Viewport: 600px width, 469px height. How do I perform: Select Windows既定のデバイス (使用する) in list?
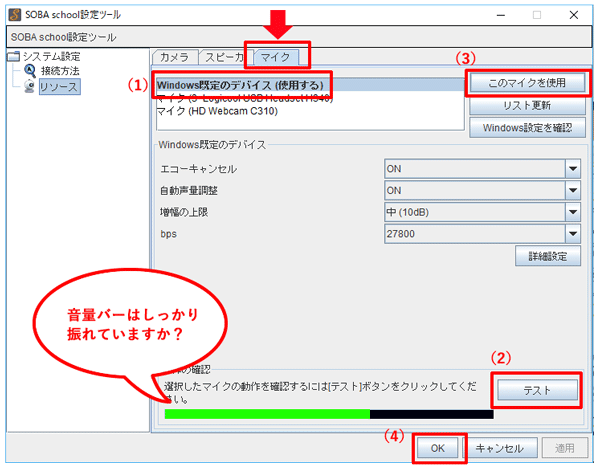tap(310, 85)
